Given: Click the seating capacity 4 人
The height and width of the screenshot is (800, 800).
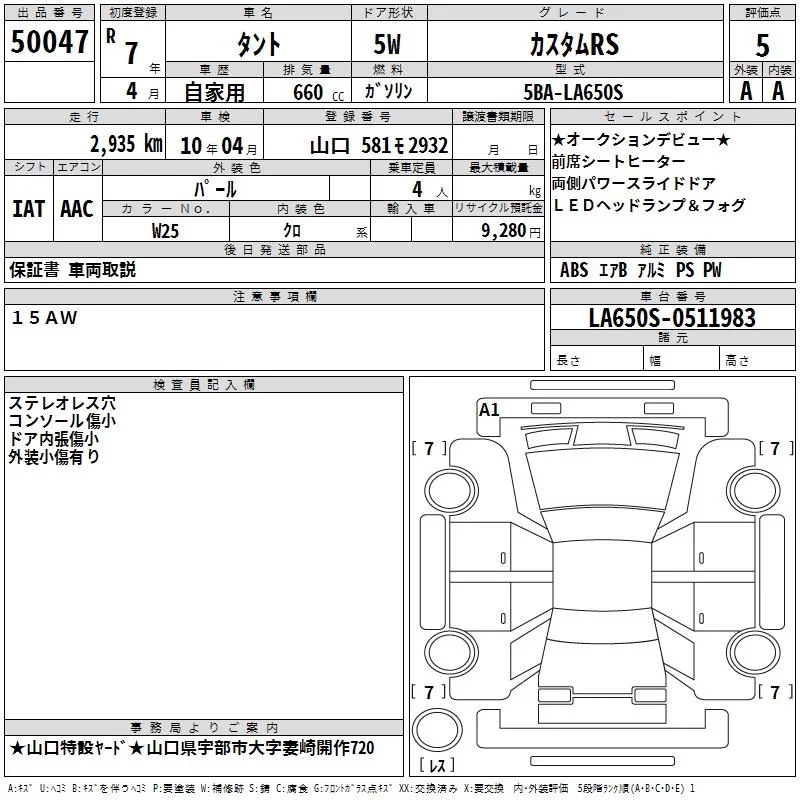Looking at the screenshot, I should click(x=430, y=189).
